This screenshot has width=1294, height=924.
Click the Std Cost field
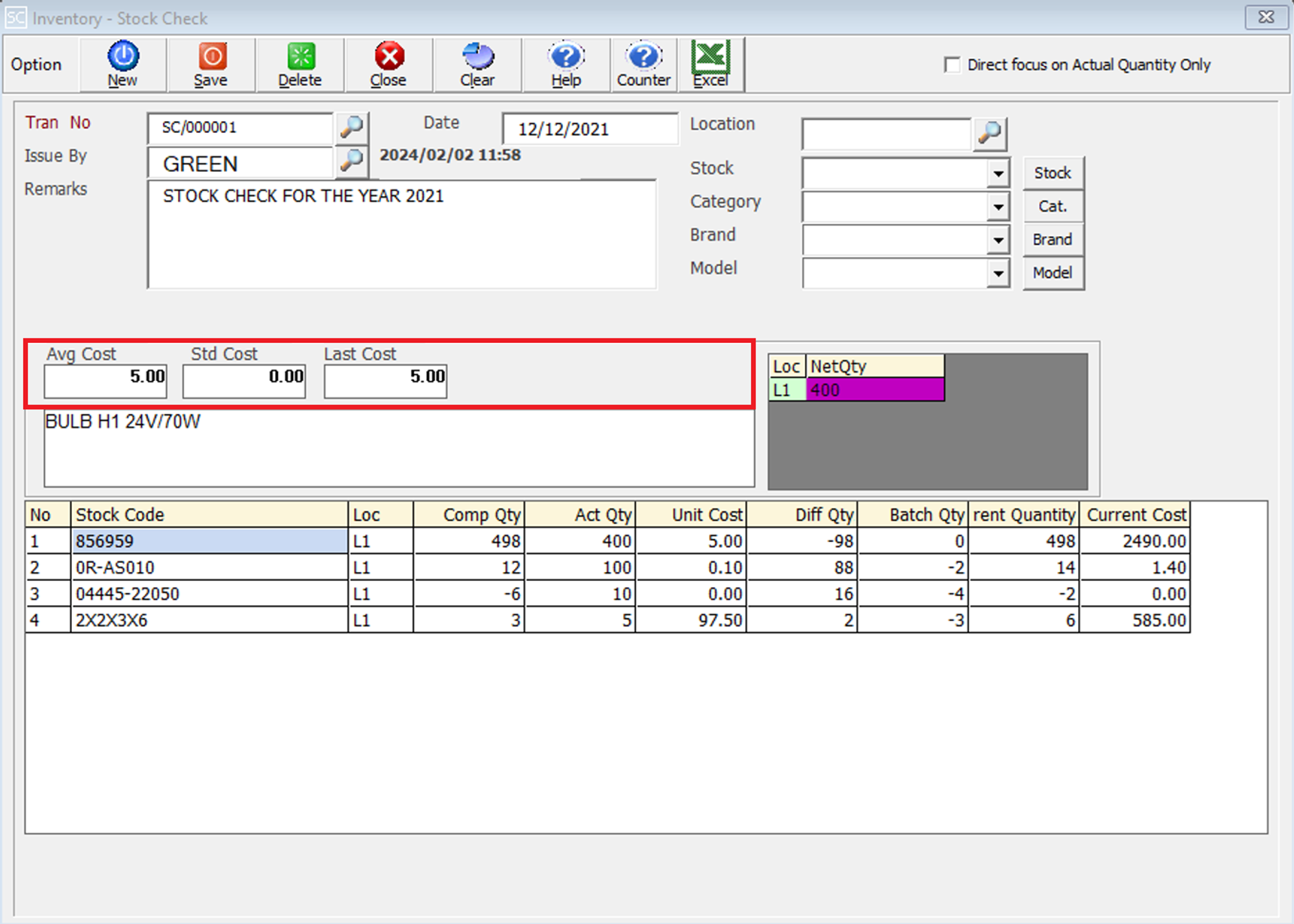(244, 381)
